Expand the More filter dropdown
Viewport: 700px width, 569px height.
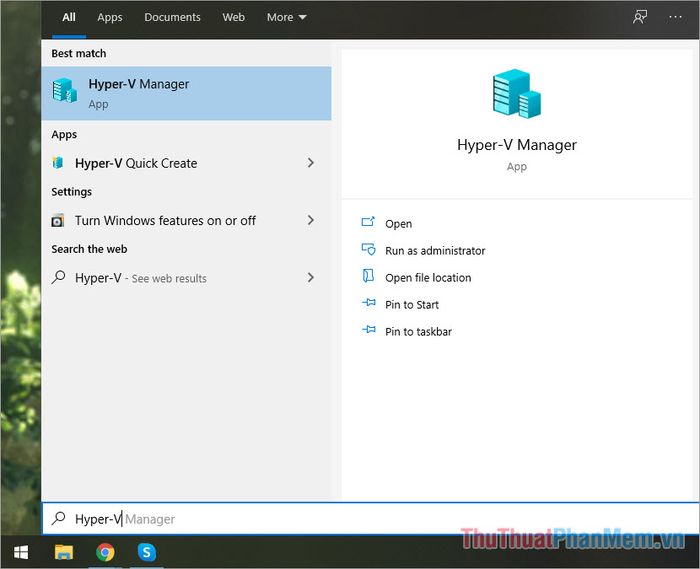tap(287, 17)
